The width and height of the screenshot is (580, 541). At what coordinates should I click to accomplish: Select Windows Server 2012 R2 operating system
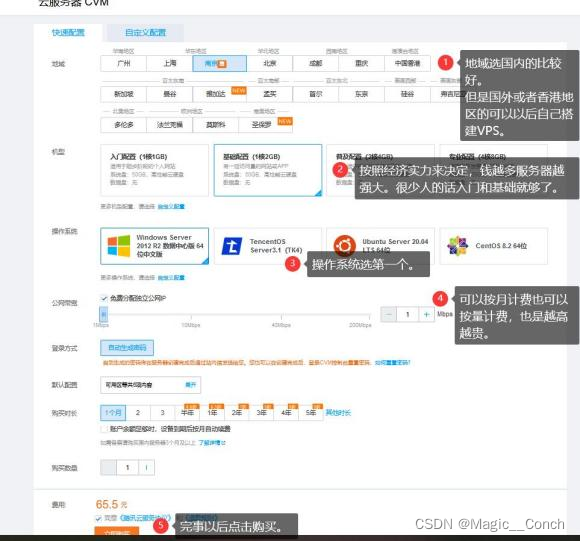tap(155, 246)
